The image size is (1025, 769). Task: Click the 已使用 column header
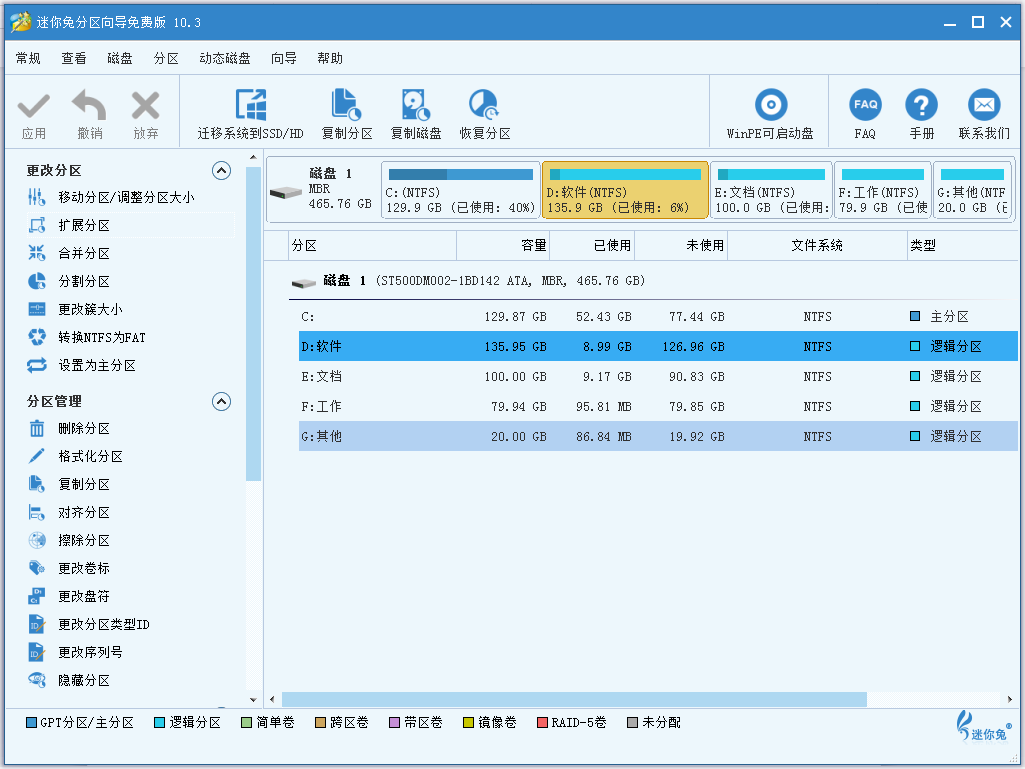pos(592,246)
